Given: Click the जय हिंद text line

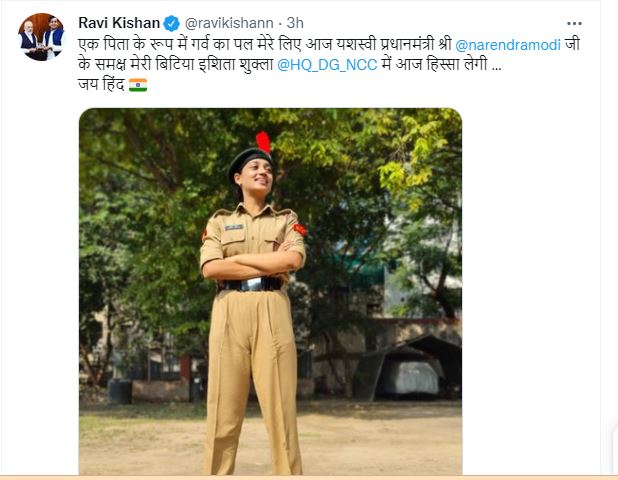Looking at the screenshot, I should point(101,84).
